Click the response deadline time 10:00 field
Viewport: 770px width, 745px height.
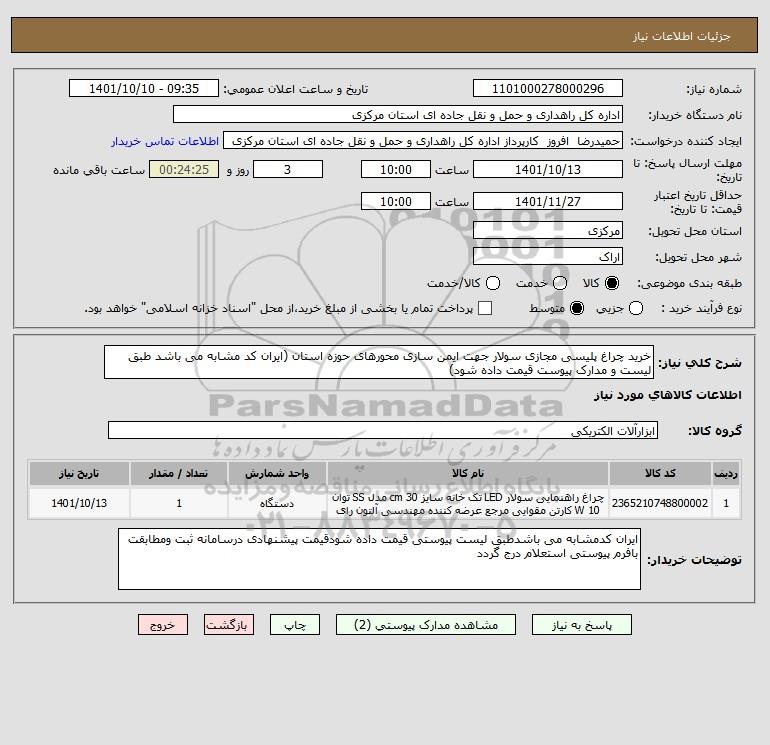tap(396, 169)
